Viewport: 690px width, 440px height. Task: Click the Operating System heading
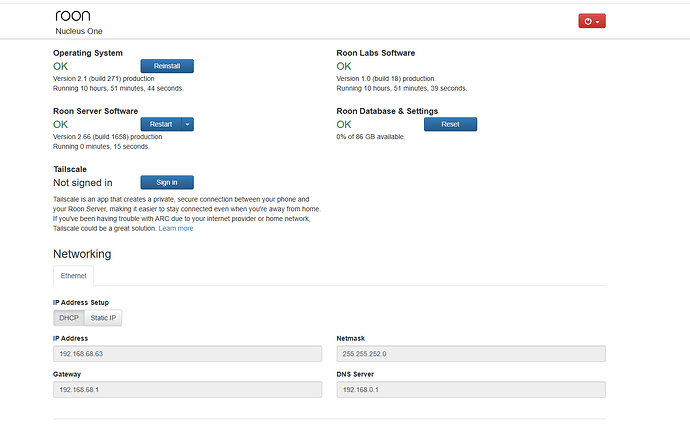point(88,53)
